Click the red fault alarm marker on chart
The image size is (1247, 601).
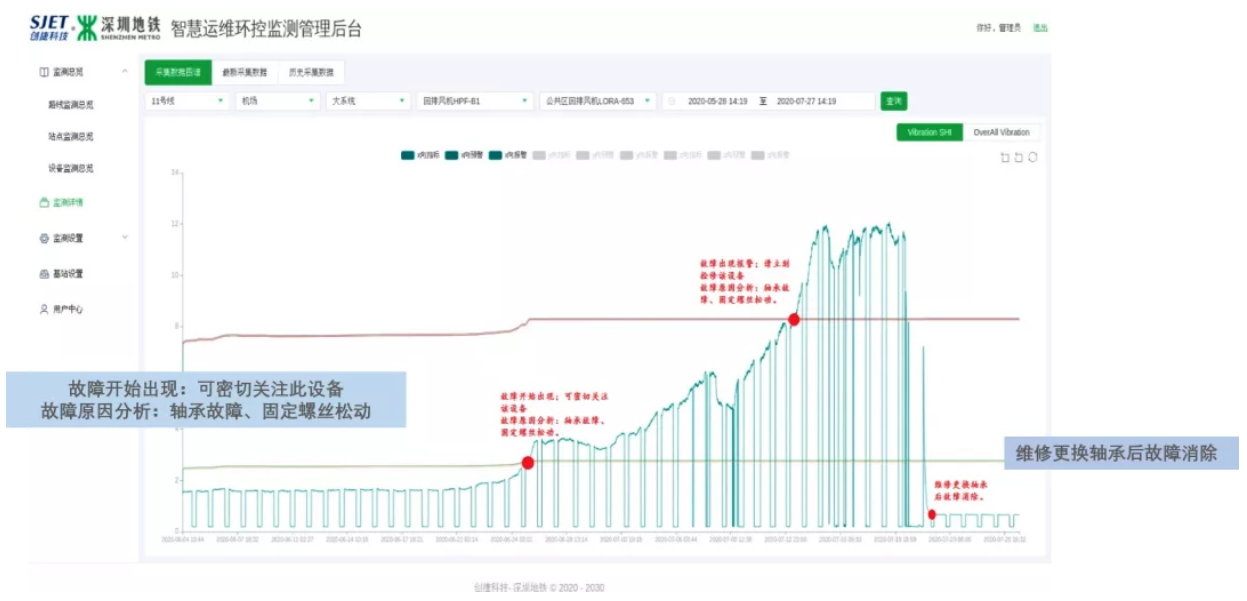(x=794, y=320)
